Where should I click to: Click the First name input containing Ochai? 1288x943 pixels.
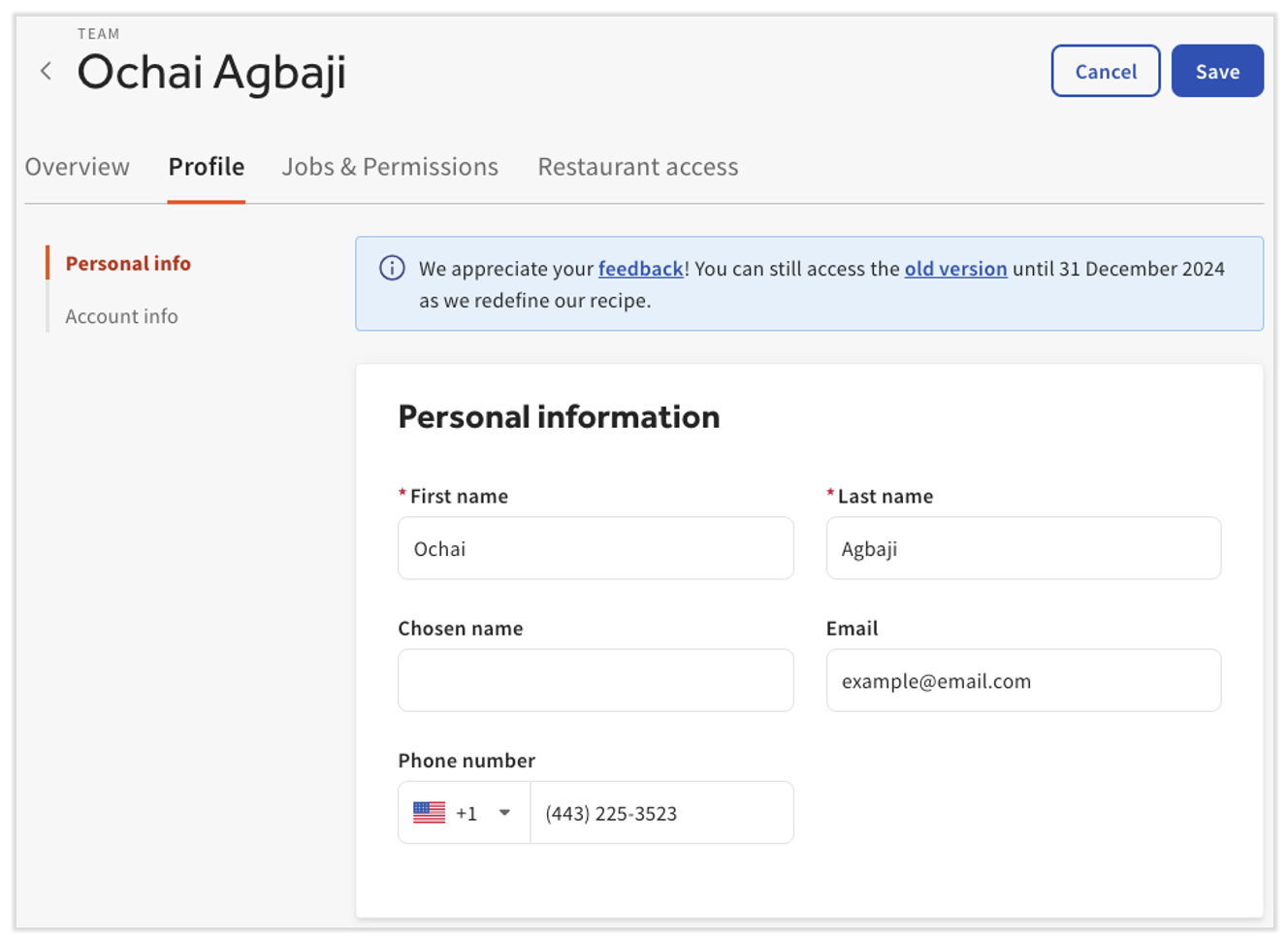[595, 547]
